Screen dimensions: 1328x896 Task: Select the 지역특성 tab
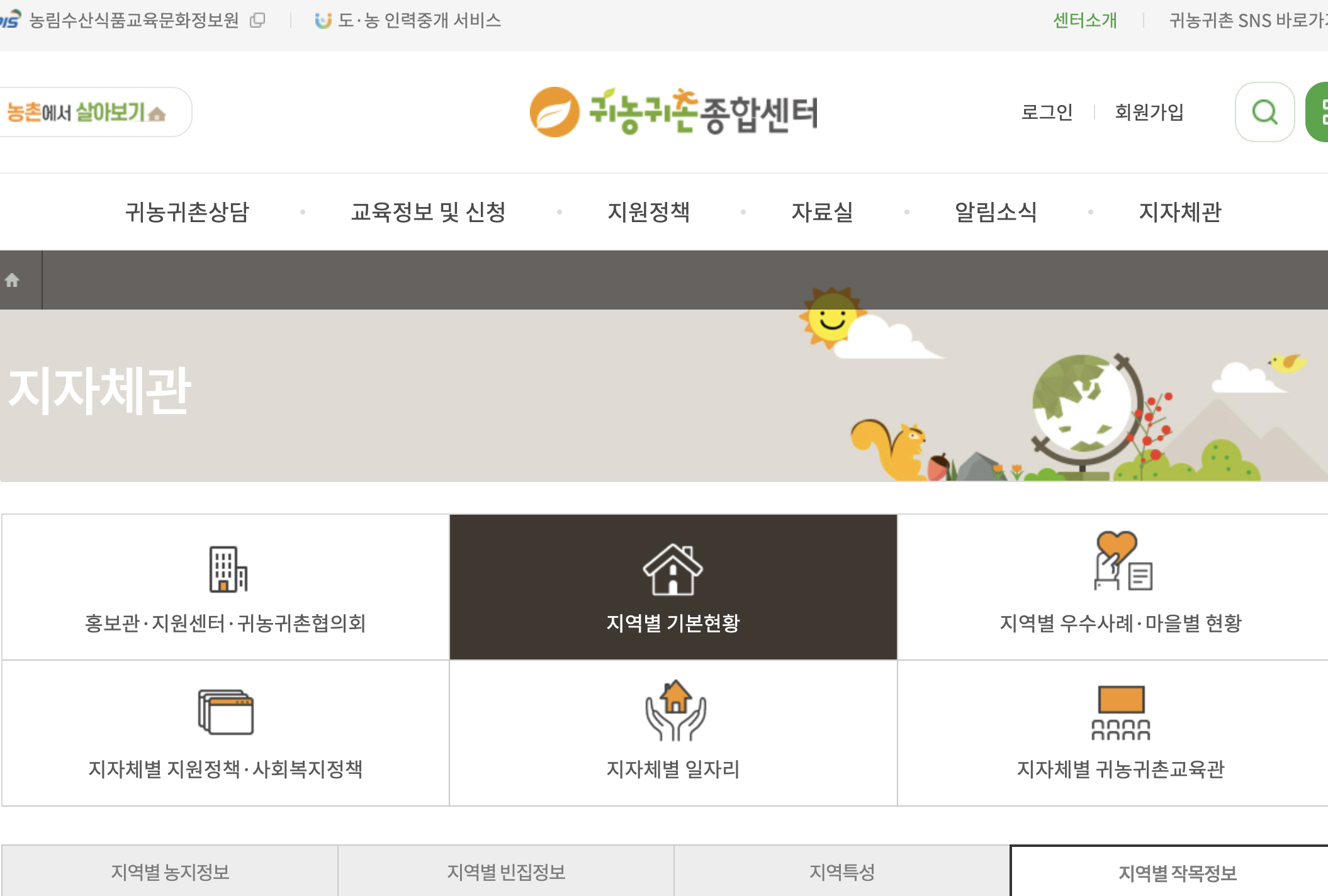(x=841, y=872)
